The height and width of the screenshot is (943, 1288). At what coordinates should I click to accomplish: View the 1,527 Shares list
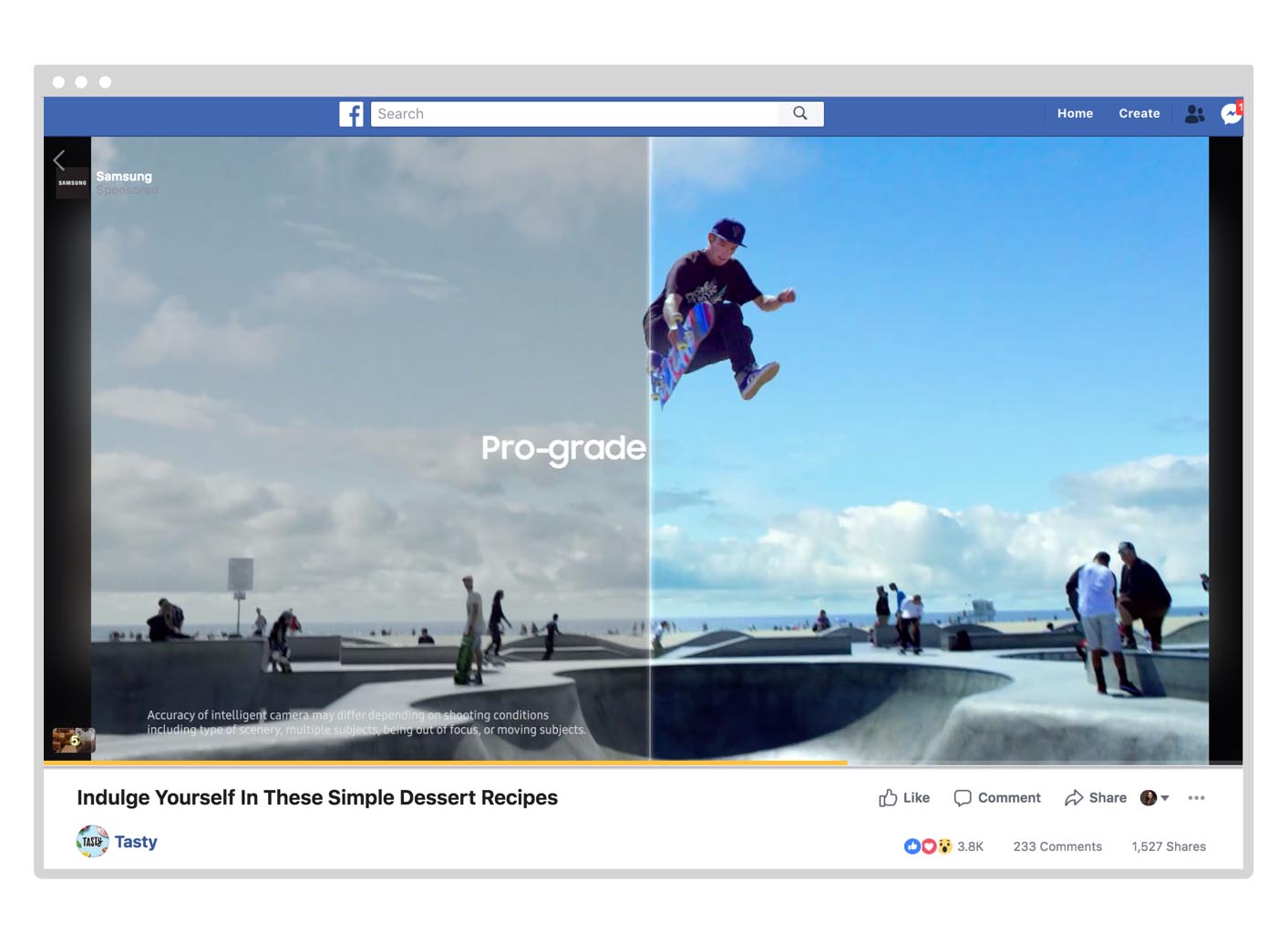point(1168,846)
